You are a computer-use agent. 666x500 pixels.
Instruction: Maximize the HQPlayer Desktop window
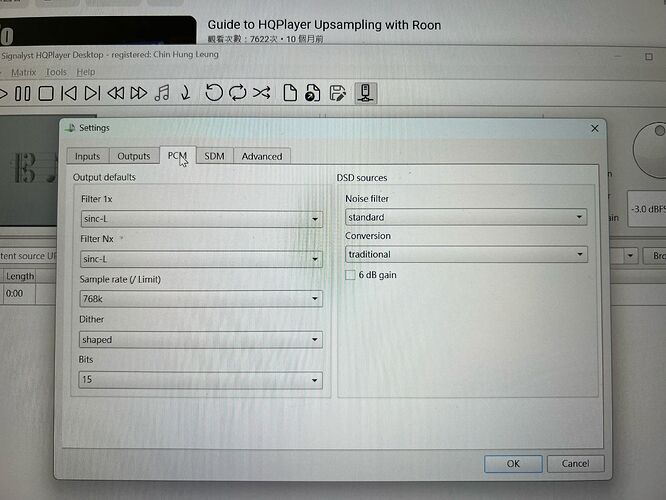(x=649, y=56)
